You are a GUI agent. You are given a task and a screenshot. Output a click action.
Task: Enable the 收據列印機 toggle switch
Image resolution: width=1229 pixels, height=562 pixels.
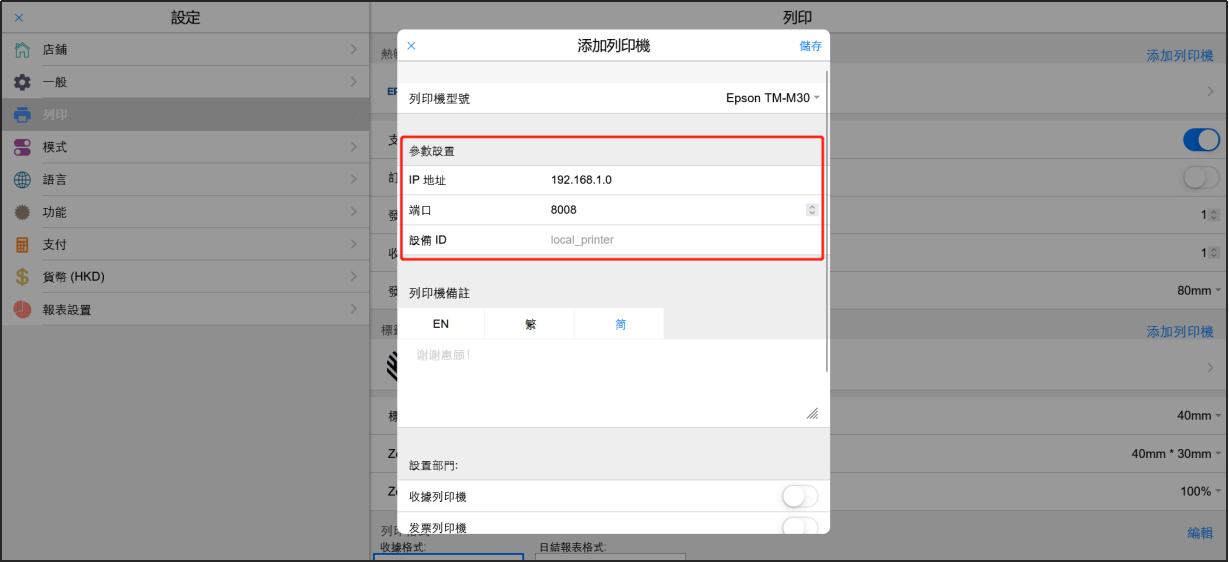click(x=799, y=496)
